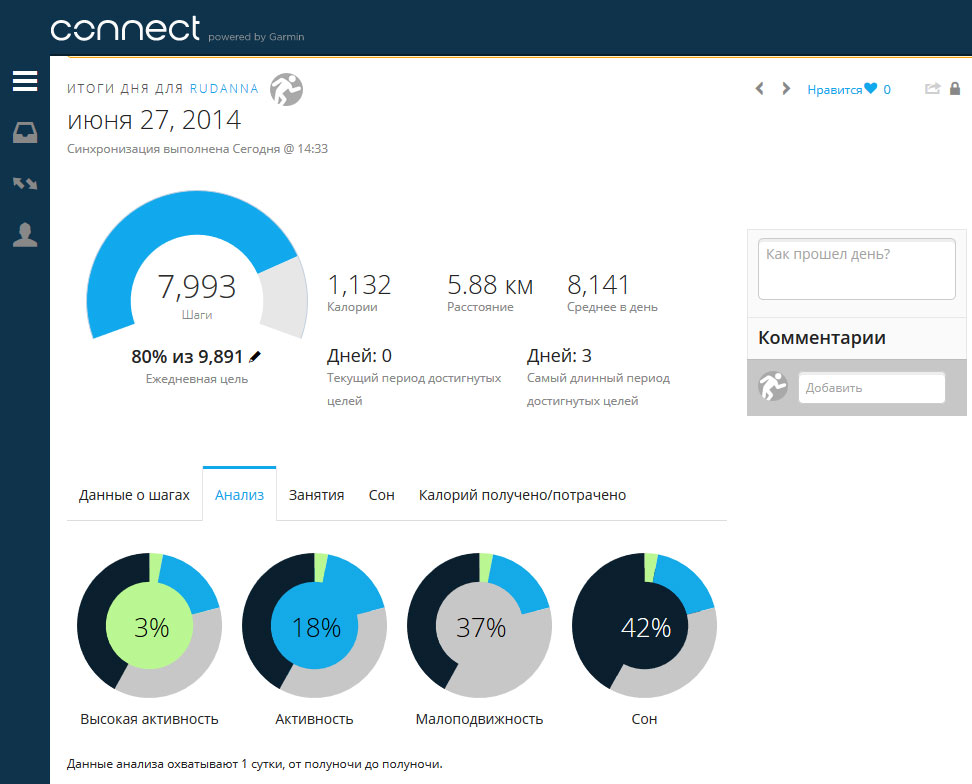Select the Анализ tab
Screen dimensions: 972x784
pyautogui.click(x=239, y=495)
